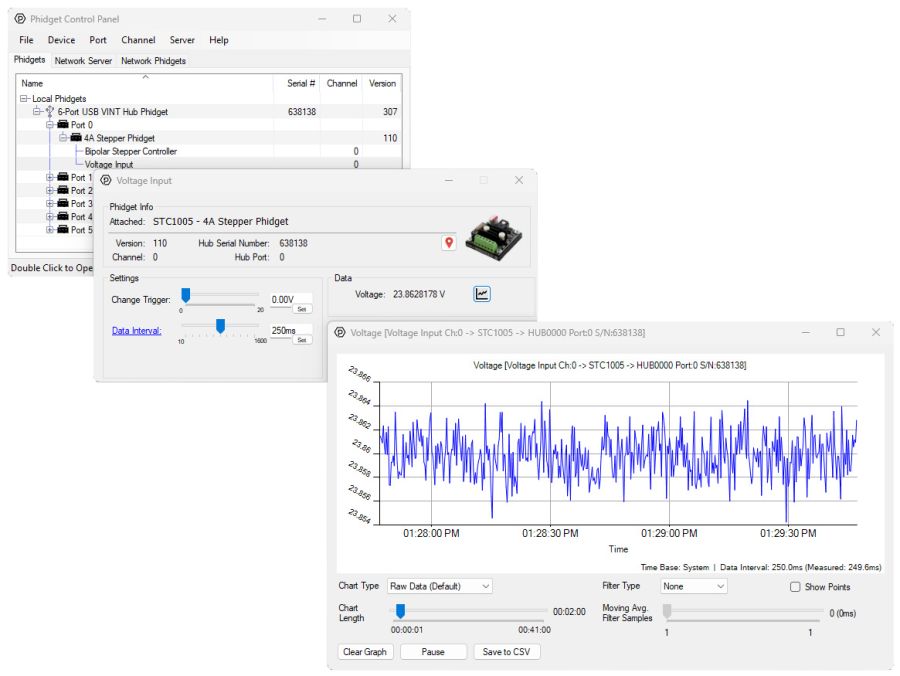The image size is (900, 676).
Task: Click the Port 0 hub icon in the tree
Action: [x=63, y=124]
